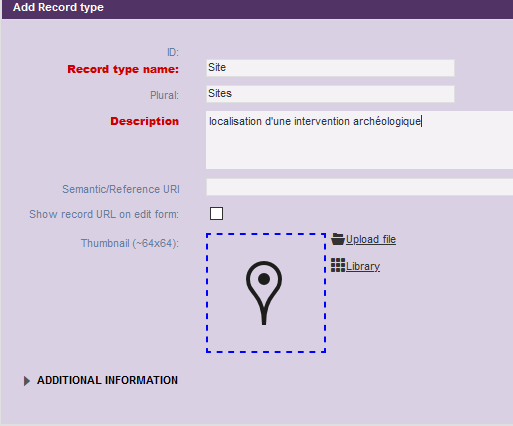This screenshot has width=513, height=426.
Task: Click the Thumbnail (~64x64) label
Action: 130,243
